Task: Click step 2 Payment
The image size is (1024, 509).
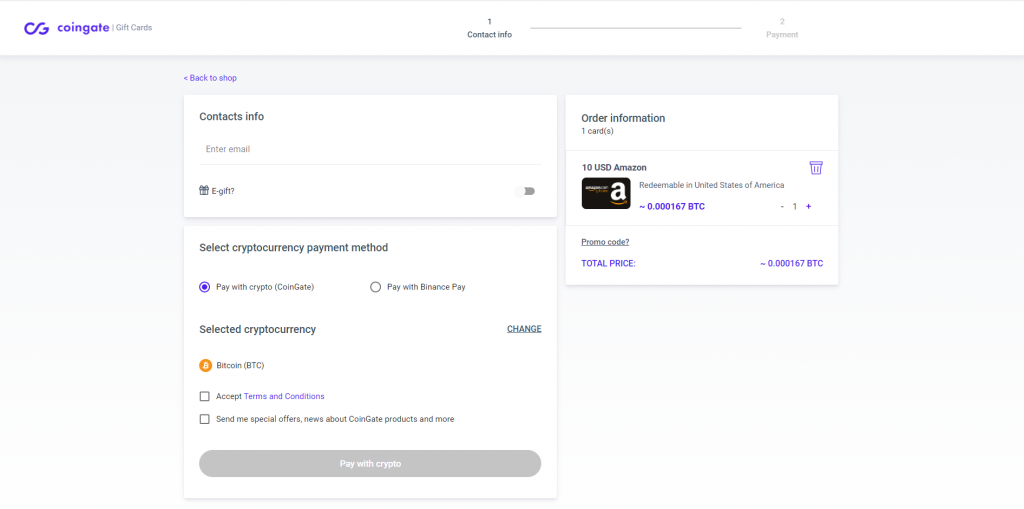Action: [782, 29]
